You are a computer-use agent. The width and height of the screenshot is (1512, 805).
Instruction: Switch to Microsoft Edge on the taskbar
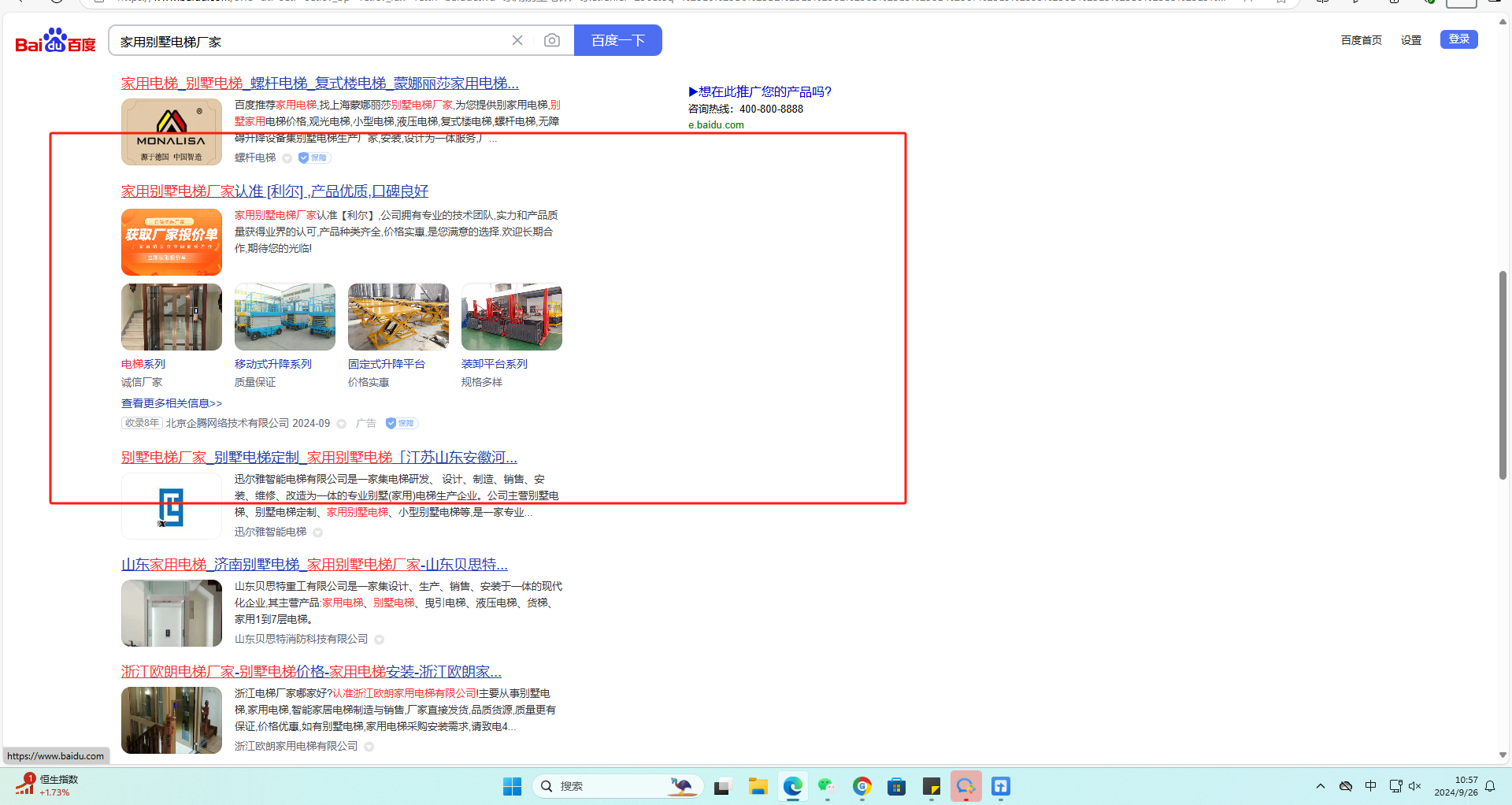[x=792, y=786]
